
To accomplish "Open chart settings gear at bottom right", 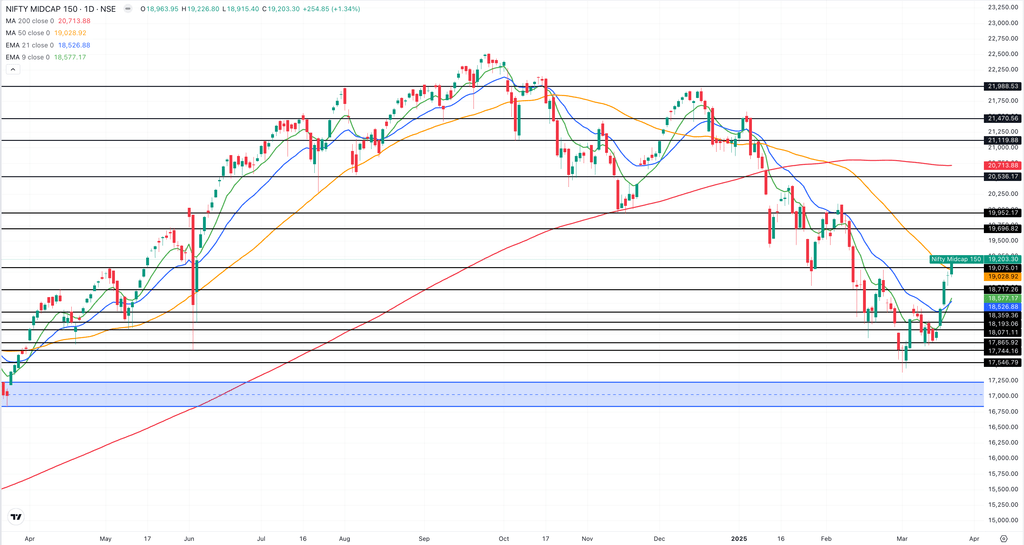I will tap(1003, 537).
